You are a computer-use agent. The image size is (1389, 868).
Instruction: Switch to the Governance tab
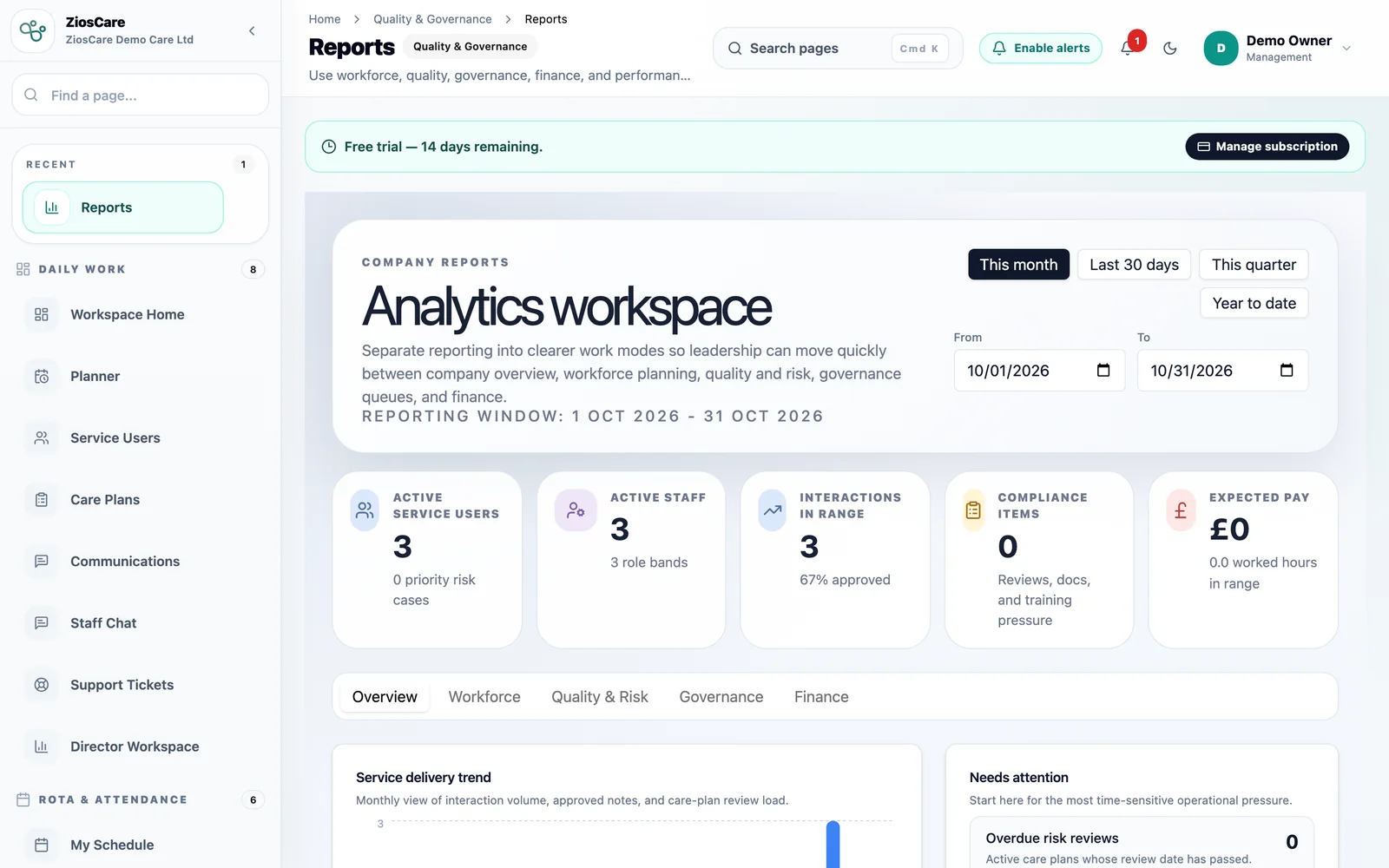click(x=721, y=697)
